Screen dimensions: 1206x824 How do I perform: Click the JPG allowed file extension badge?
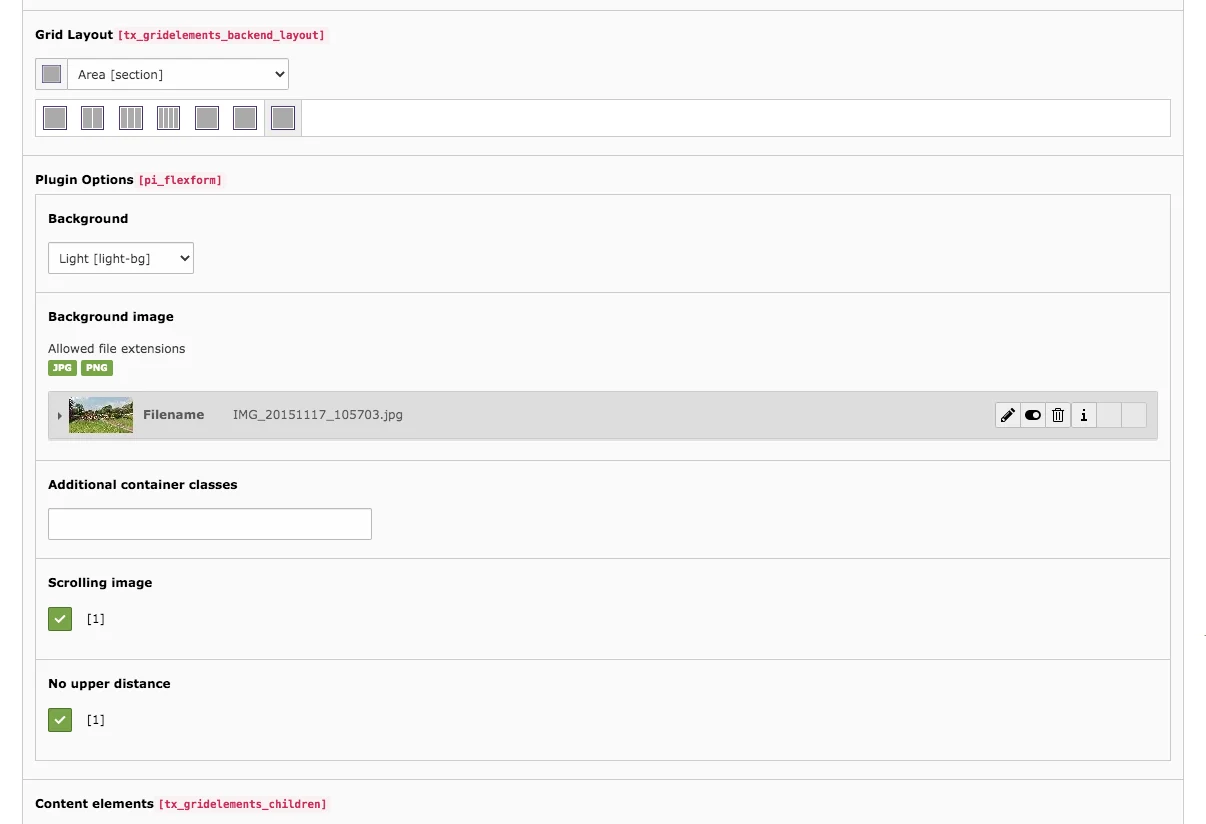pyautogui.click(x=62, y=367)
